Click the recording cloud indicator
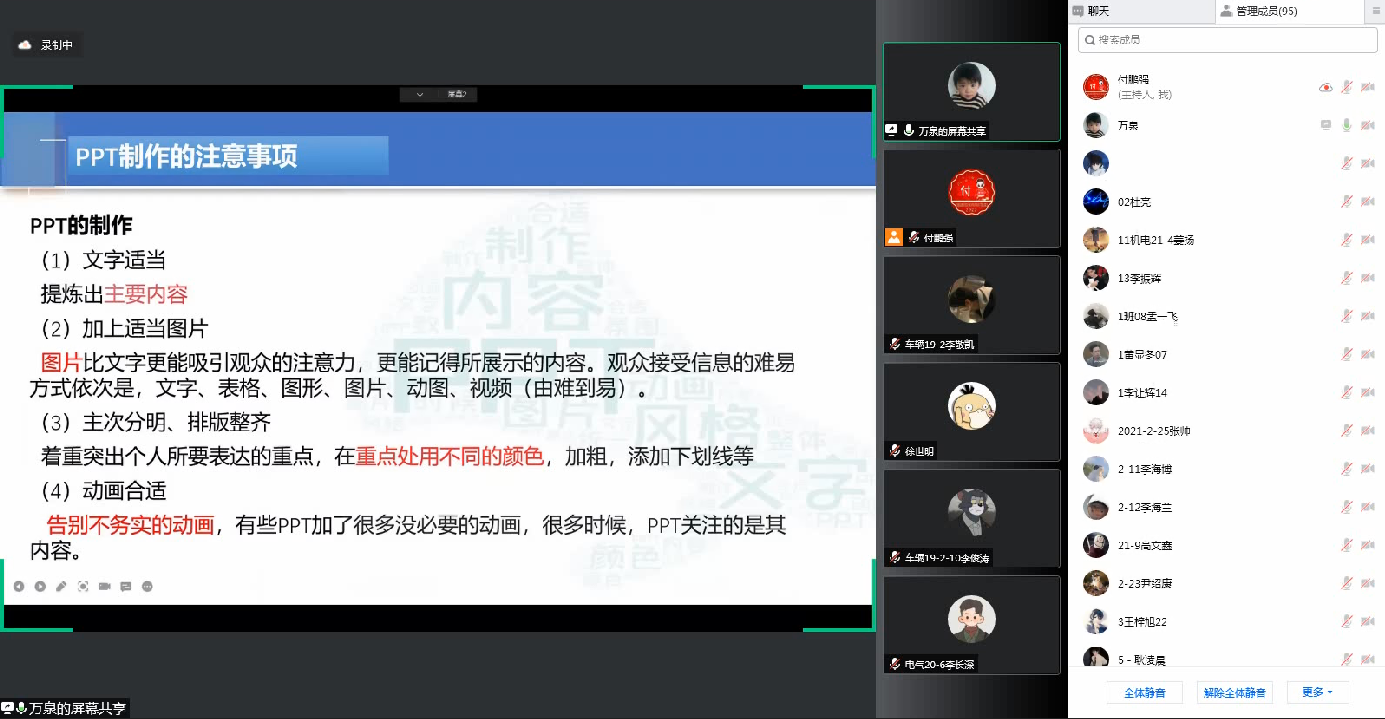The height and width of the screenshot is (719, 1385). point(25,45)
